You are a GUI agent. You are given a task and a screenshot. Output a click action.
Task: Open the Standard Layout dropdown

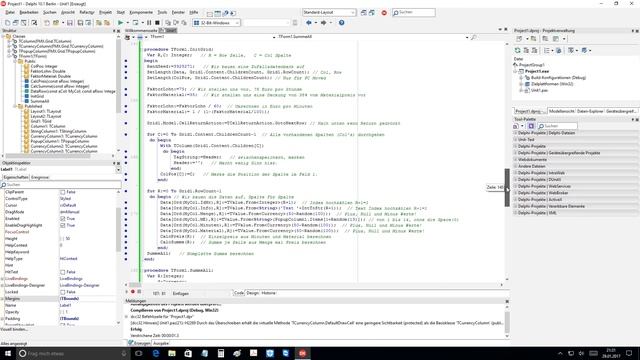329,13
